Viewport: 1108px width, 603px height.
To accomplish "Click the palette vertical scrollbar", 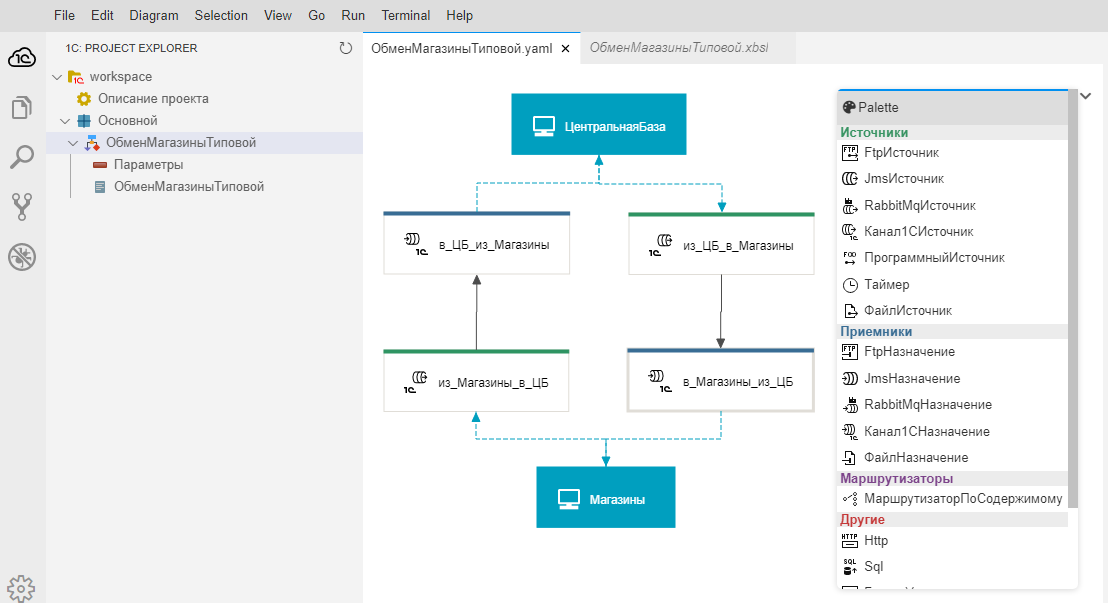I will (1073, 300).
